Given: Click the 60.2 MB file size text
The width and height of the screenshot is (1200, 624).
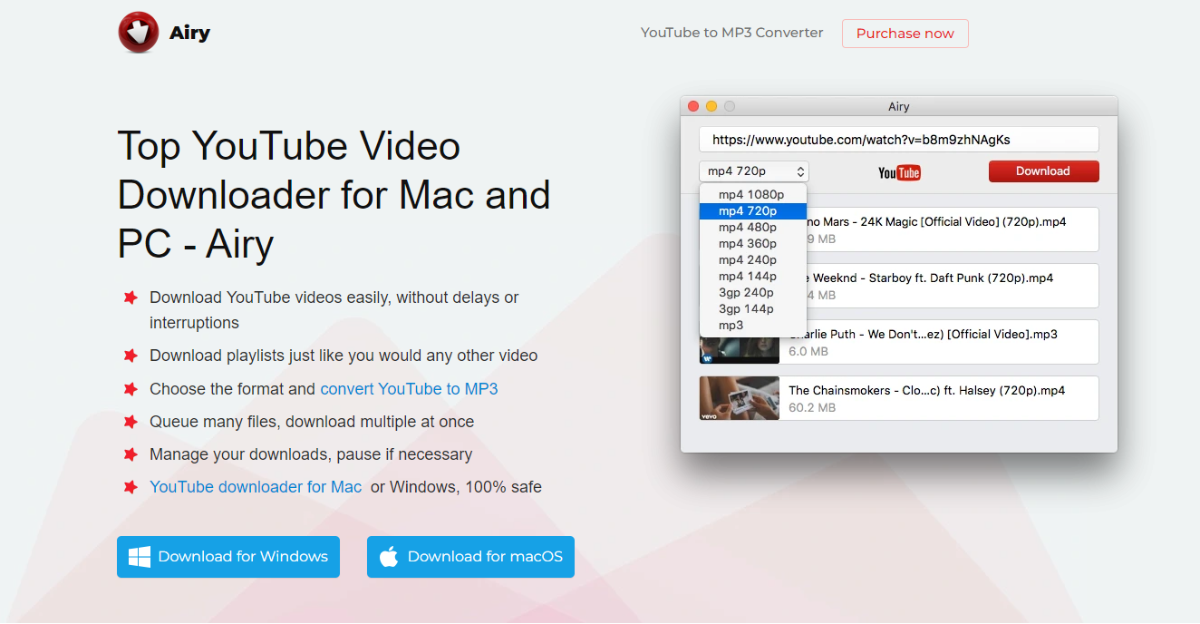Looking at the screenshot, I should pyautogui.click(x=812, y=408).
